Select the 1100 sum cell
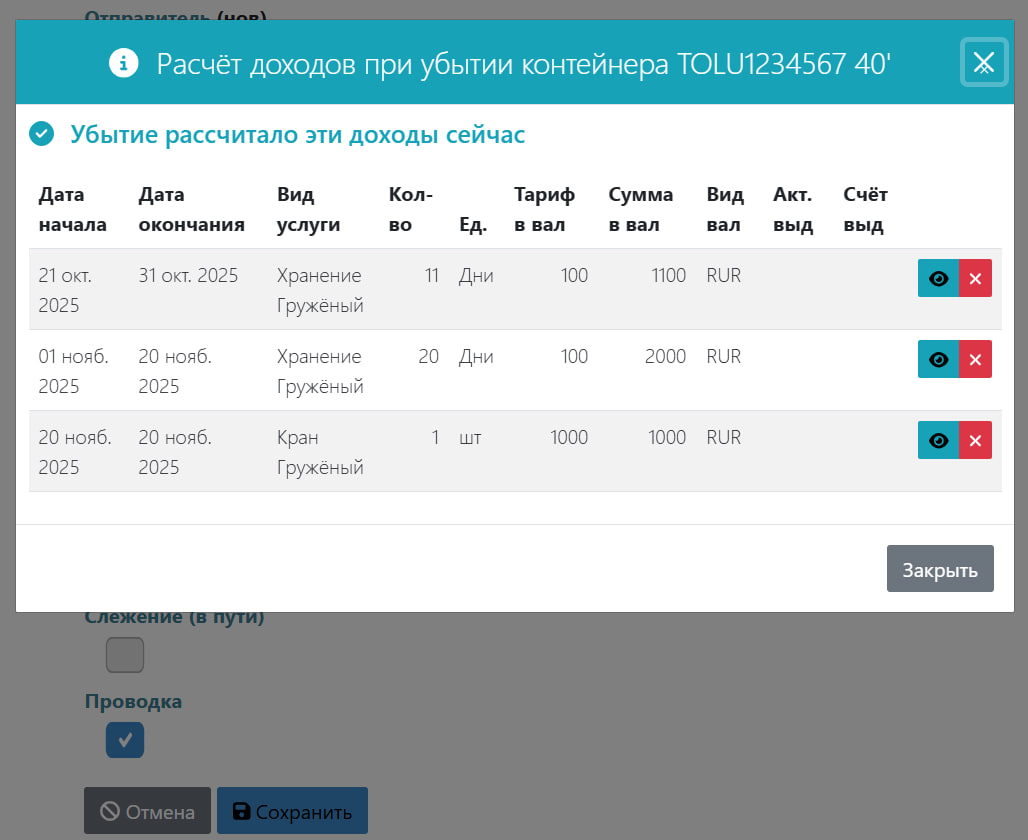Screen dimensions: 1028x840 665,275
